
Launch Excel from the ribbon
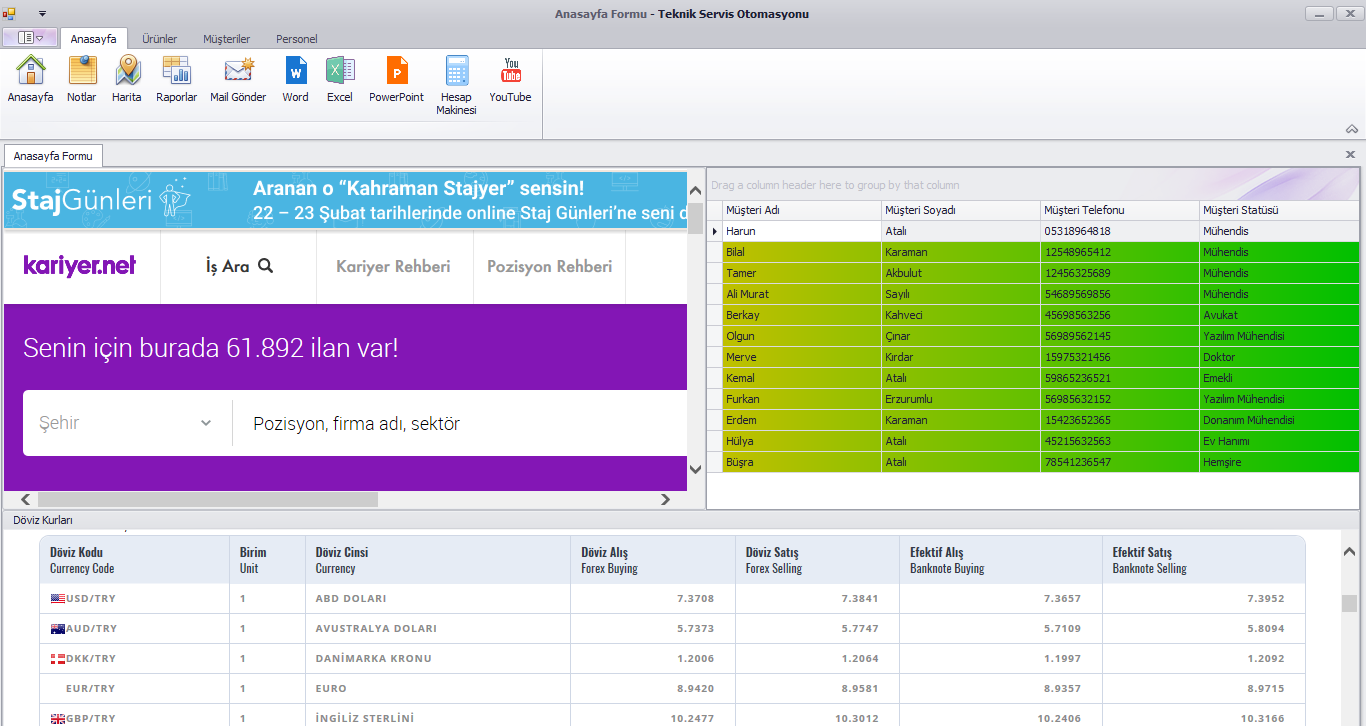340,80
